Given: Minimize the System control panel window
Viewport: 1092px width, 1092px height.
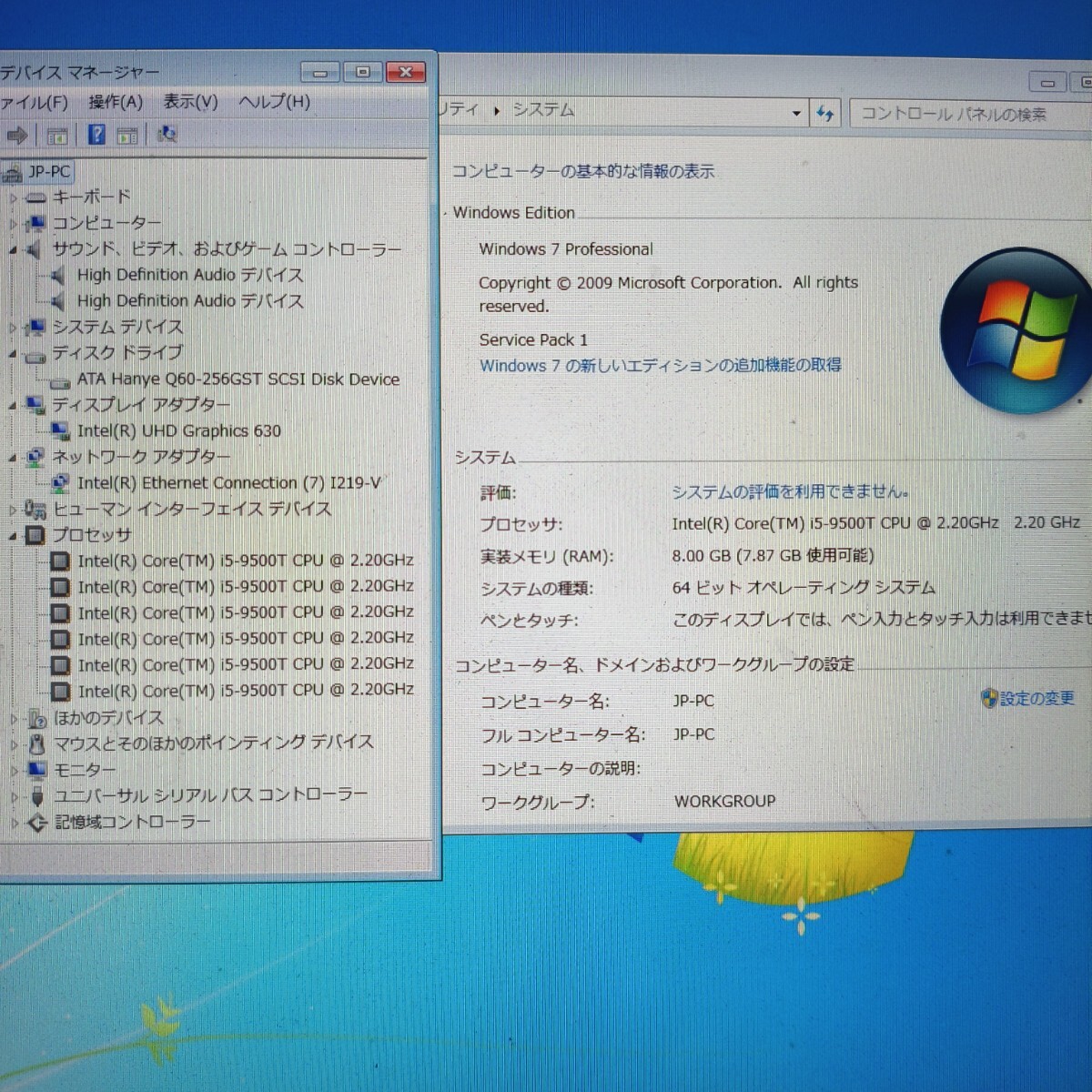Looking at the screenshot, I should (1048, 83).
